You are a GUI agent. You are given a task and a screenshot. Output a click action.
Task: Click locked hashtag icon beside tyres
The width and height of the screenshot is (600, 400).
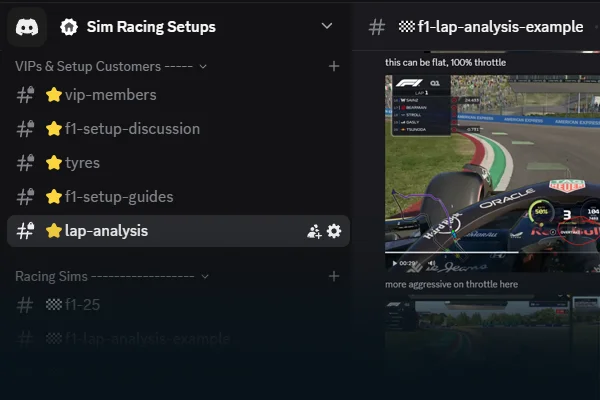(x=26, y=163)
